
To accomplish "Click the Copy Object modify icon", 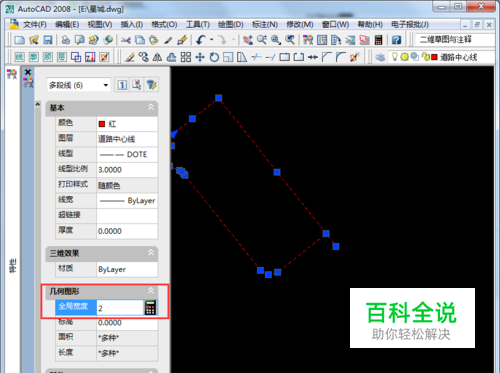I will coord(143,57).
